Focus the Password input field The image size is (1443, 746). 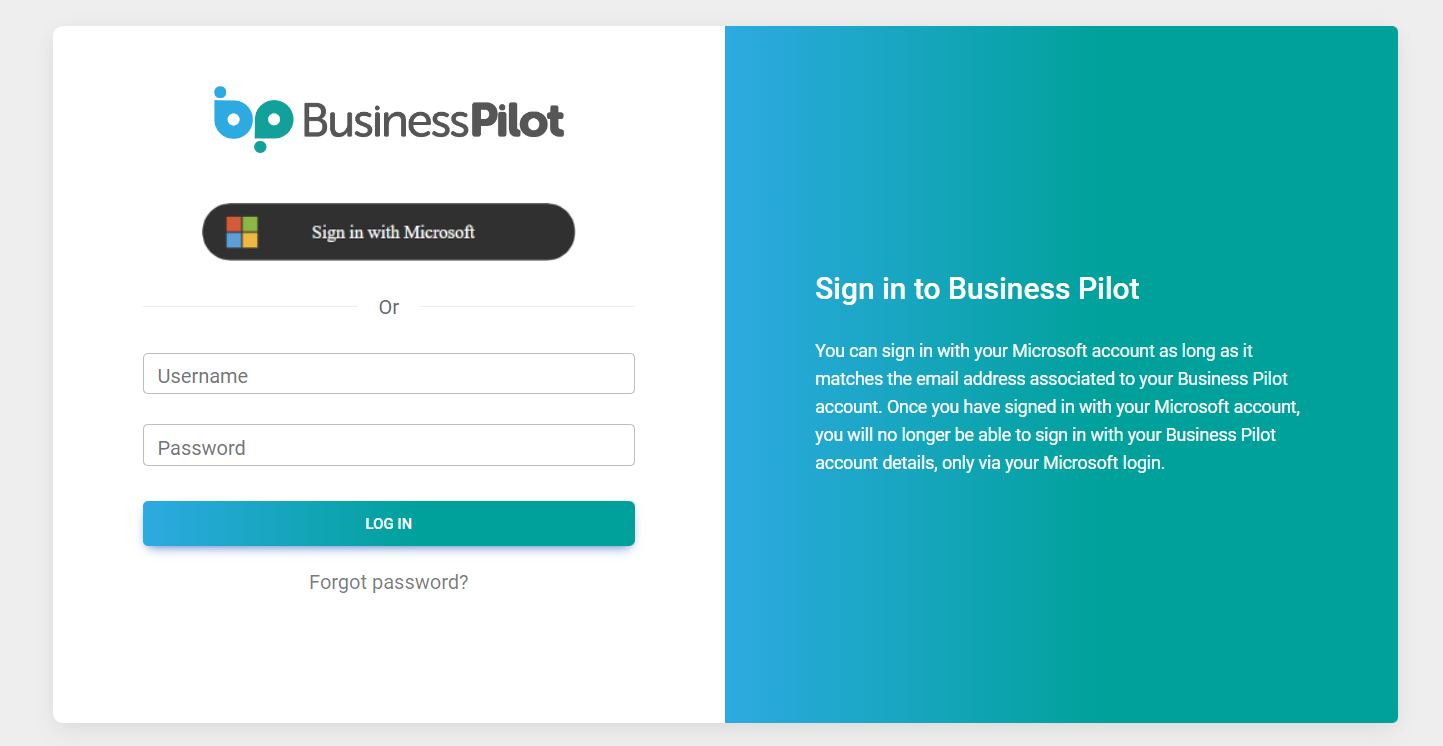389,445
